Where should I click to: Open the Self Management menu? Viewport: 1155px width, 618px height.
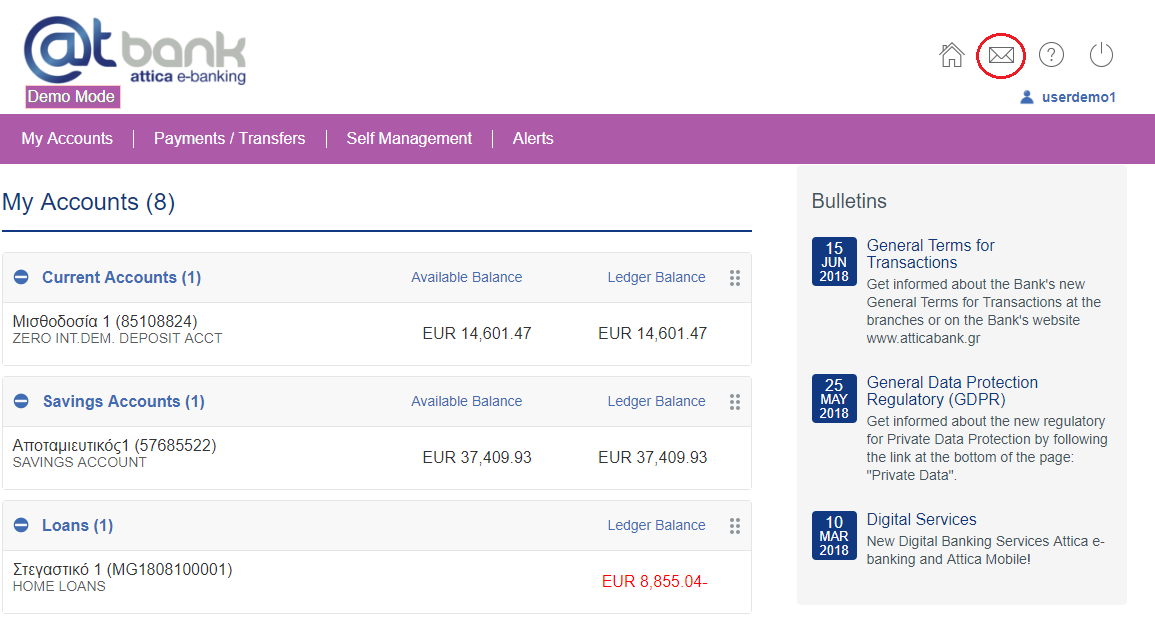click(x=409, y=138)
